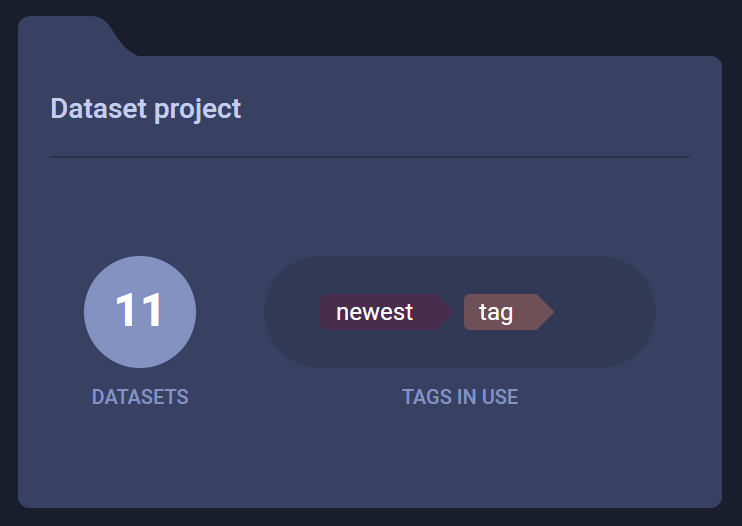This screenshot has height=526, width=742.
Task: Click the gap between counter circle and tags pill
Action: (230, 312)
